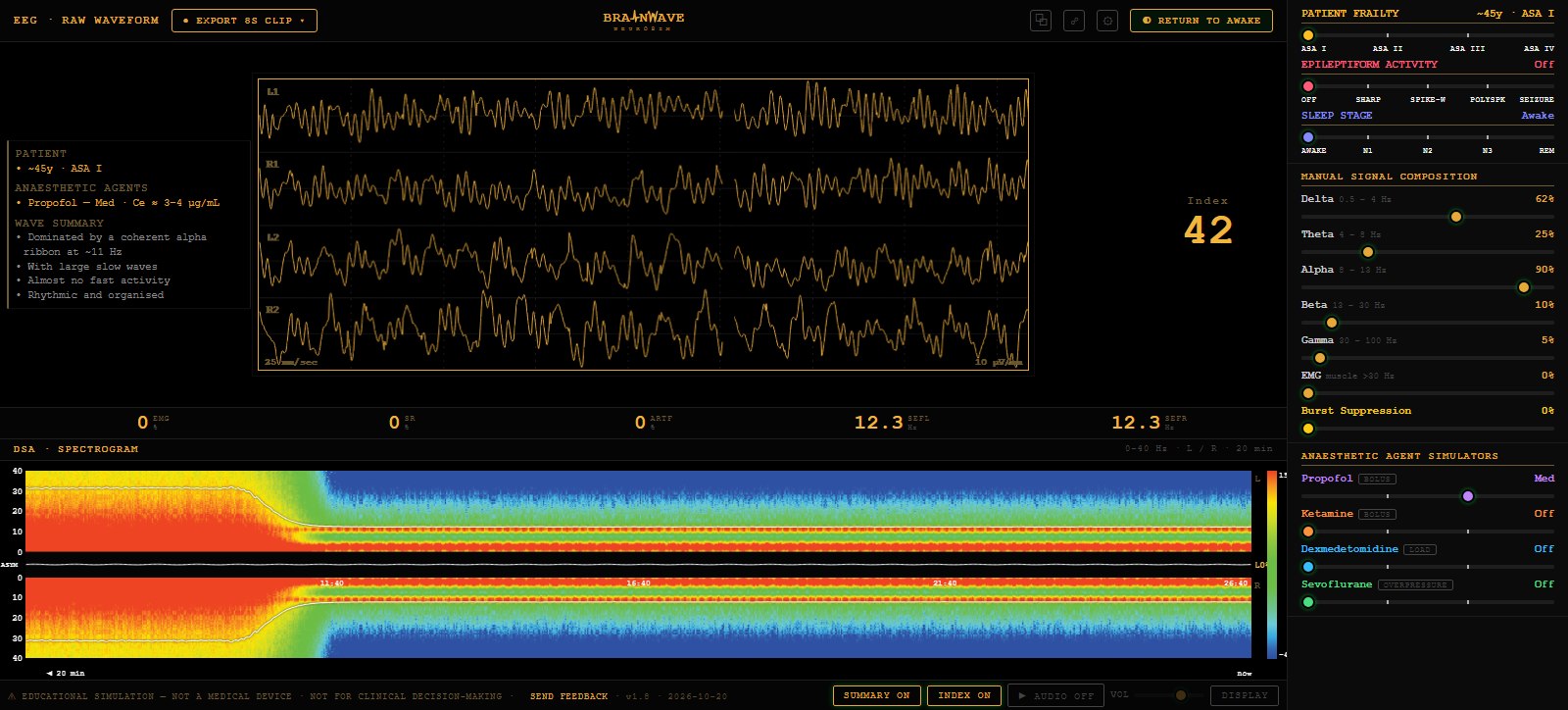Image resolution: width=1568 pixels, height=710 pixels.
Task: Adjust the VOL volume slider
Action: coord(1168,695)
